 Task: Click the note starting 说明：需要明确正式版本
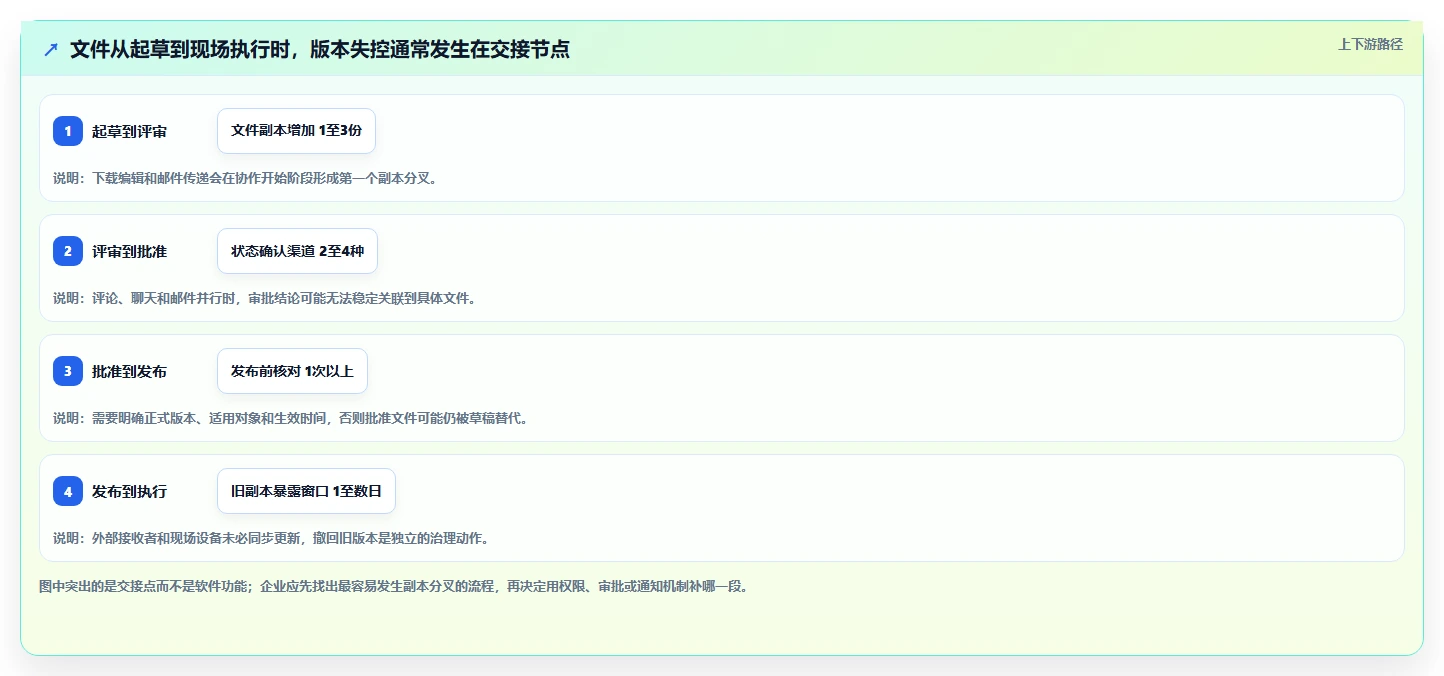coord(290,418)
